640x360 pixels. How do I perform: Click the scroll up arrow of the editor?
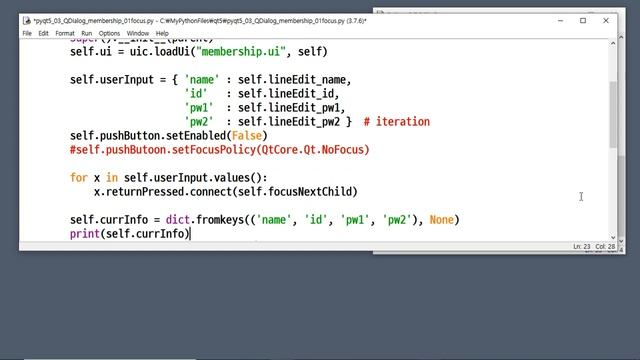coord(613,43)
